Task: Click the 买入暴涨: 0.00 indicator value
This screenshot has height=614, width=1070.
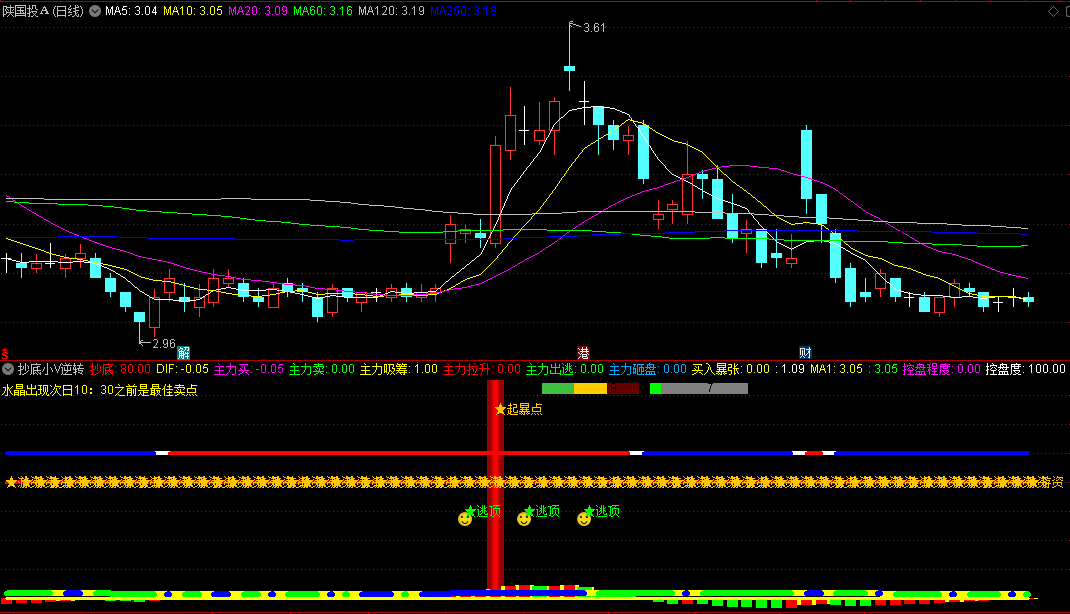Action: 731,369
